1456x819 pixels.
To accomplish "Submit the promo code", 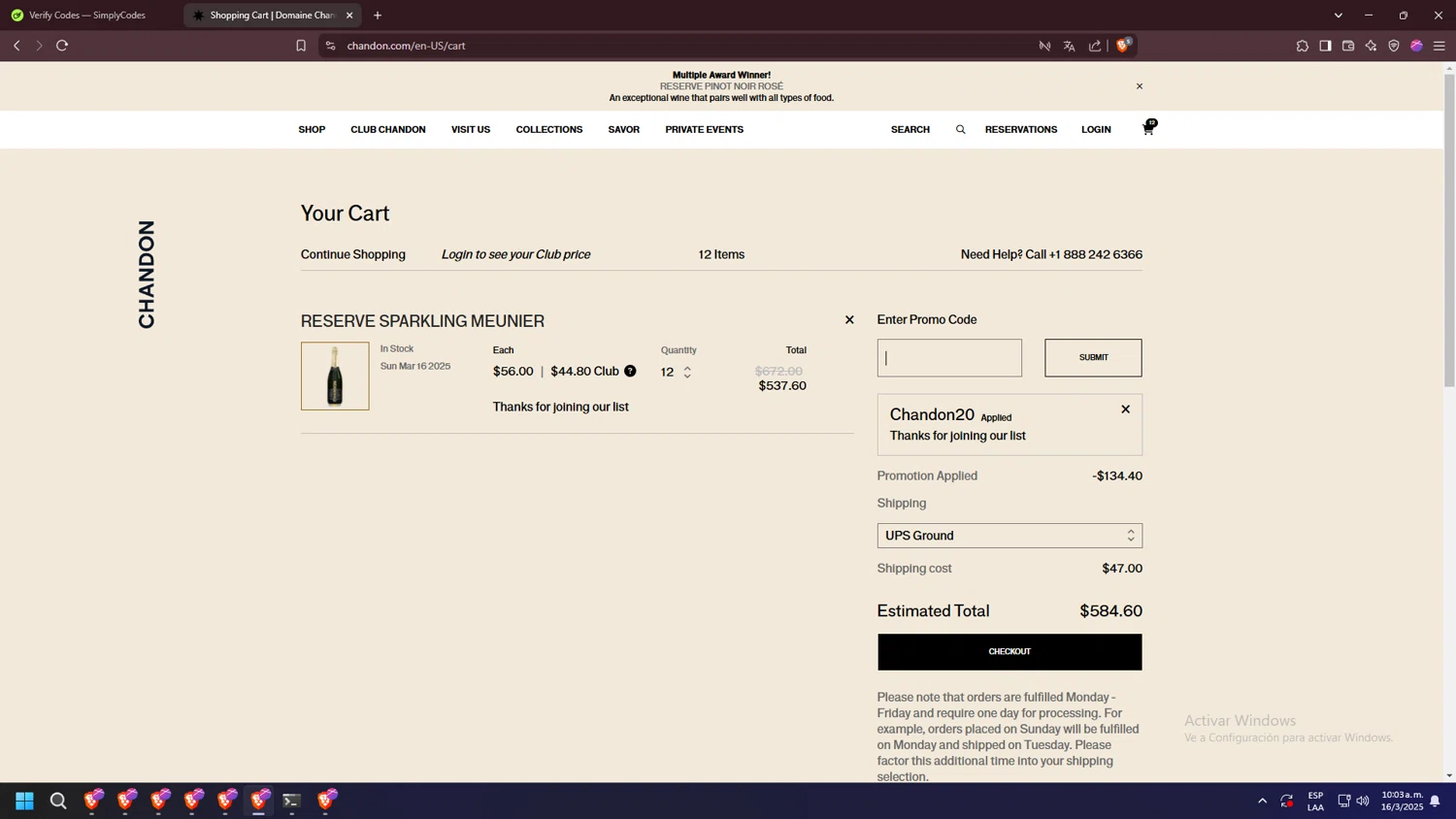I will click(x=1093, y=357).
